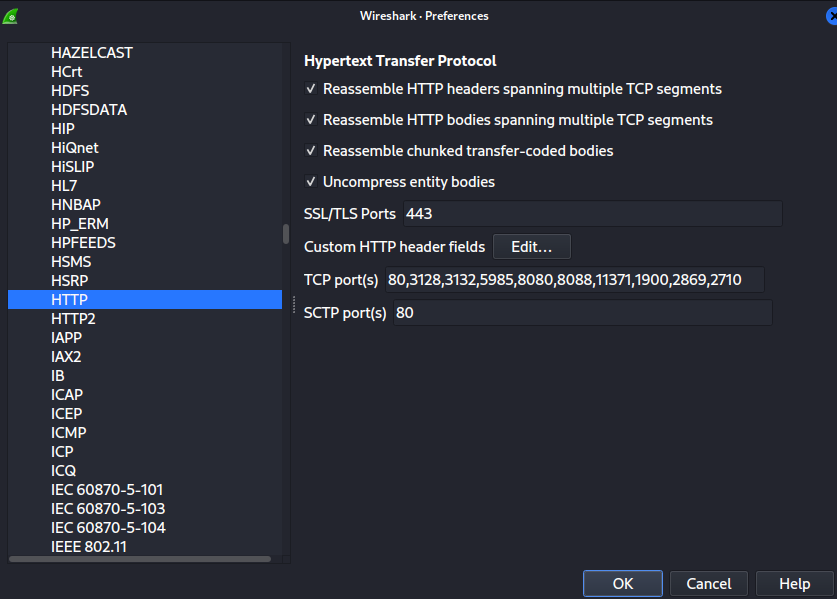
Task: Open Custom HTTP header fields Edit dialog
Action: (531, 247)
